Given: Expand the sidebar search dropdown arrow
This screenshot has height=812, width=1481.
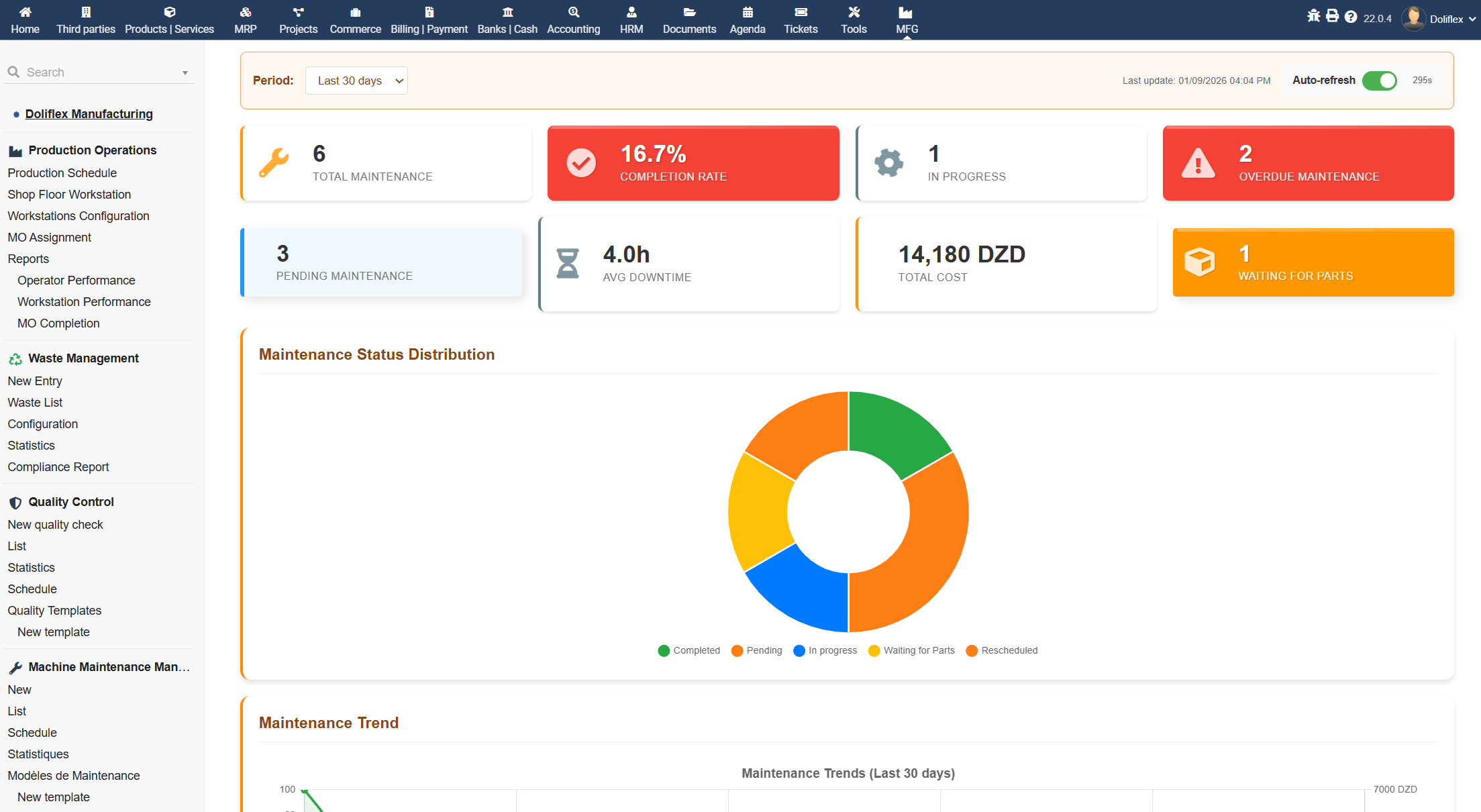Looking at the screenshot, I should pyautogui.click(x=185, y=72).
